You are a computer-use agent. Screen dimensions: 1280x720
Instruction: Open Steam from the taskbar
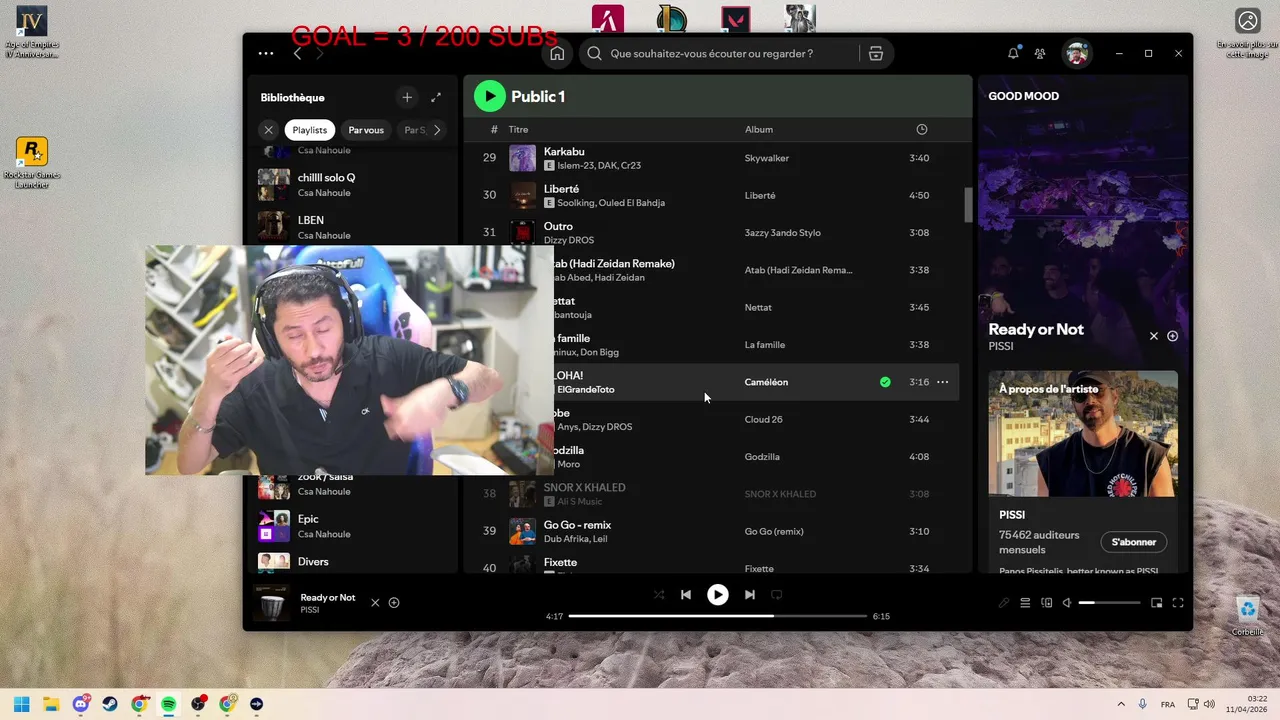point(110,704)
